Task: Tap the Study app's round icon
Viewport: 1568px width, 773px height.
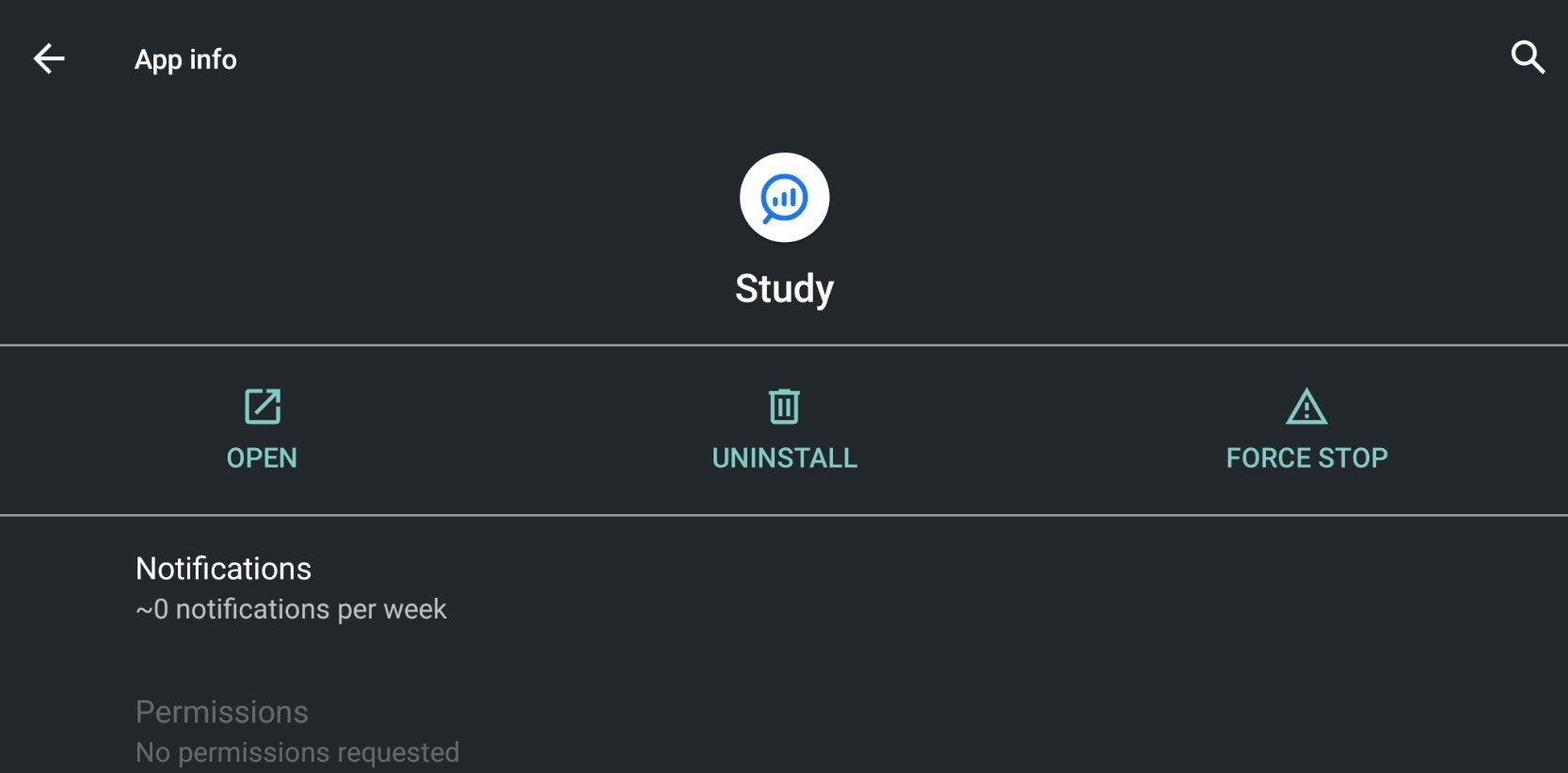Action: (784, 198)
